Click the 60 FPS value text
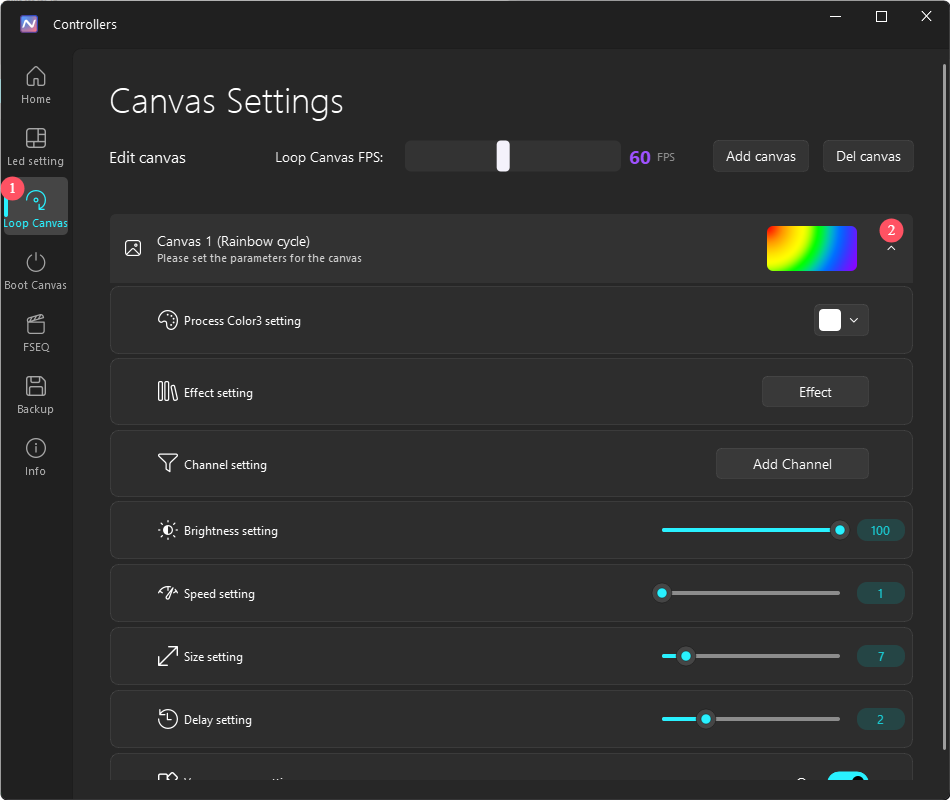950x800 pixels. click(652, 158)
